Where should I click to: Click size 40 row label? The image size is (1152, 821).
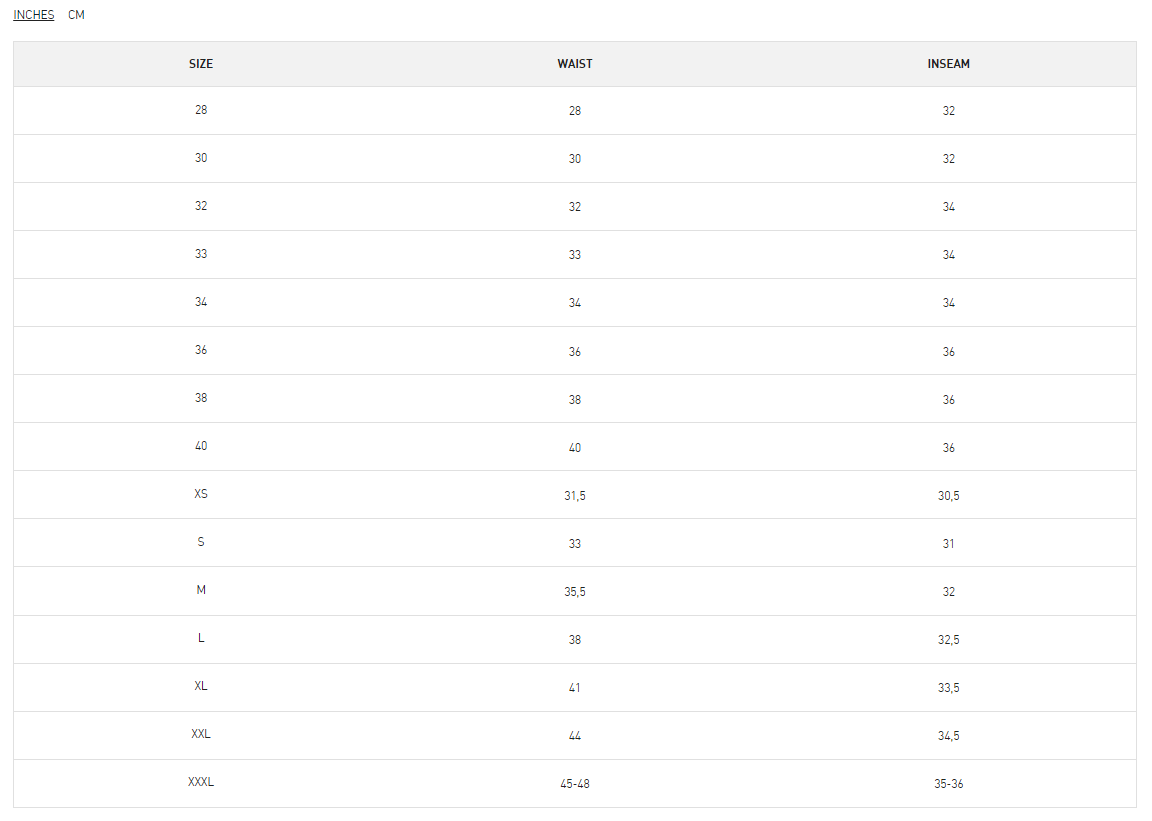coord(201,446)
